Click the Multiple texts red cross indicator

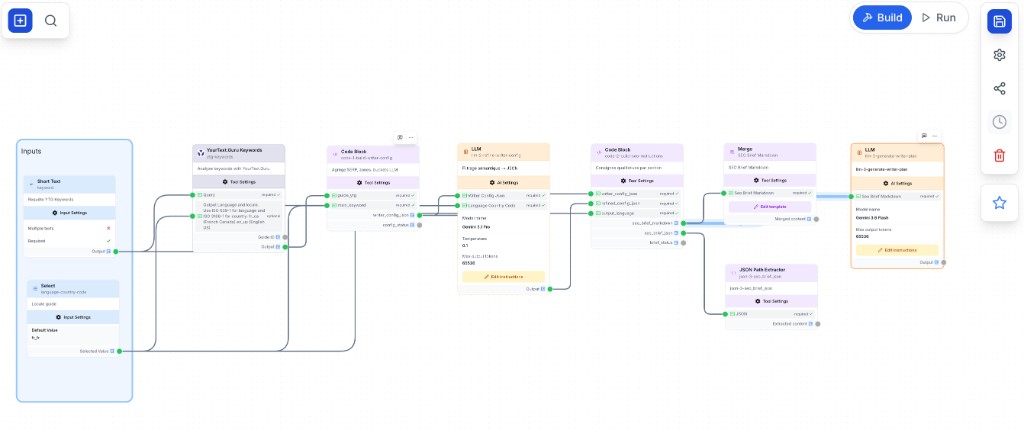[108, 228]
